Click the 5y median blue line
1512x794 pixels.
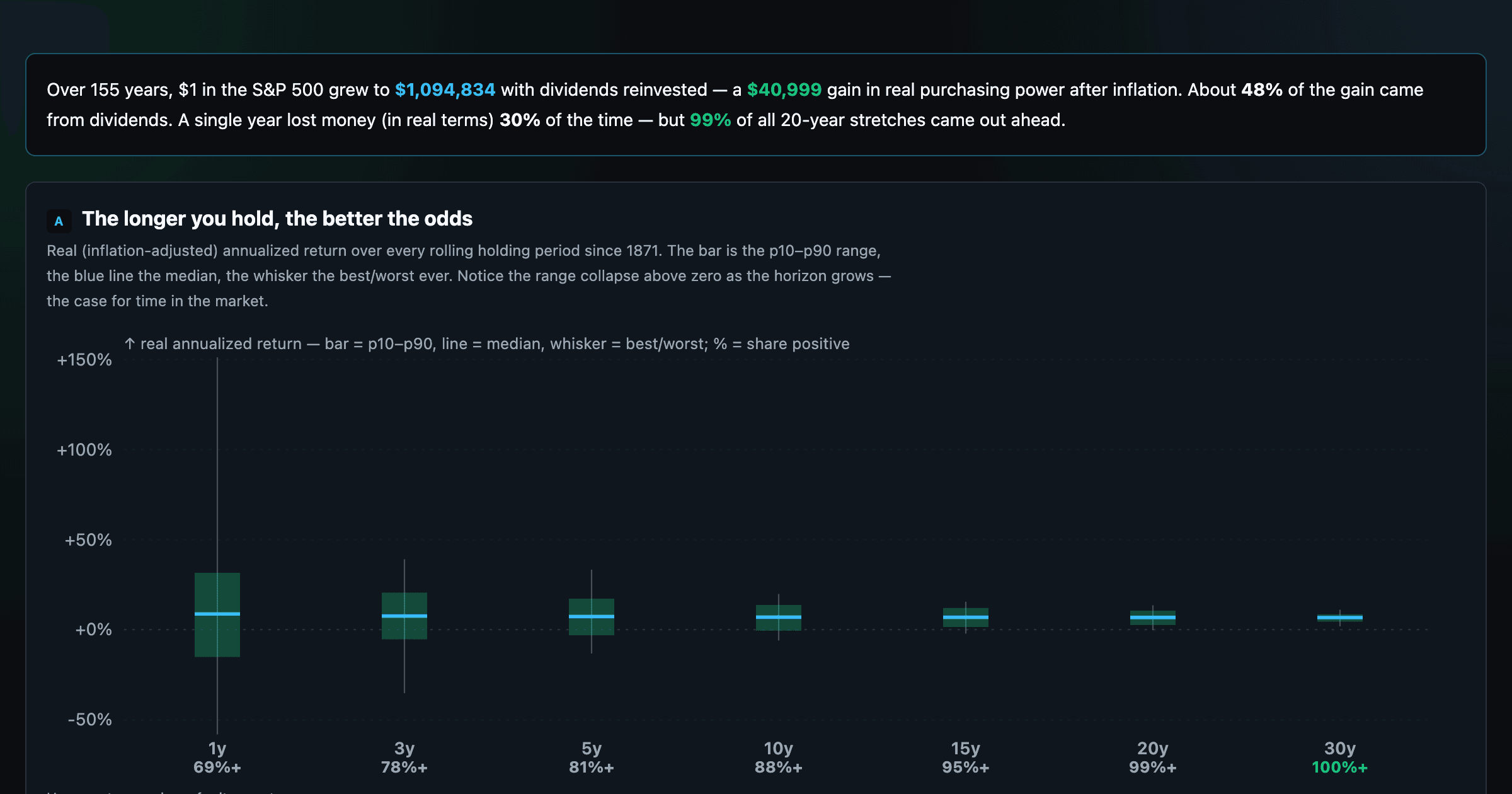[x=592, y=616]
